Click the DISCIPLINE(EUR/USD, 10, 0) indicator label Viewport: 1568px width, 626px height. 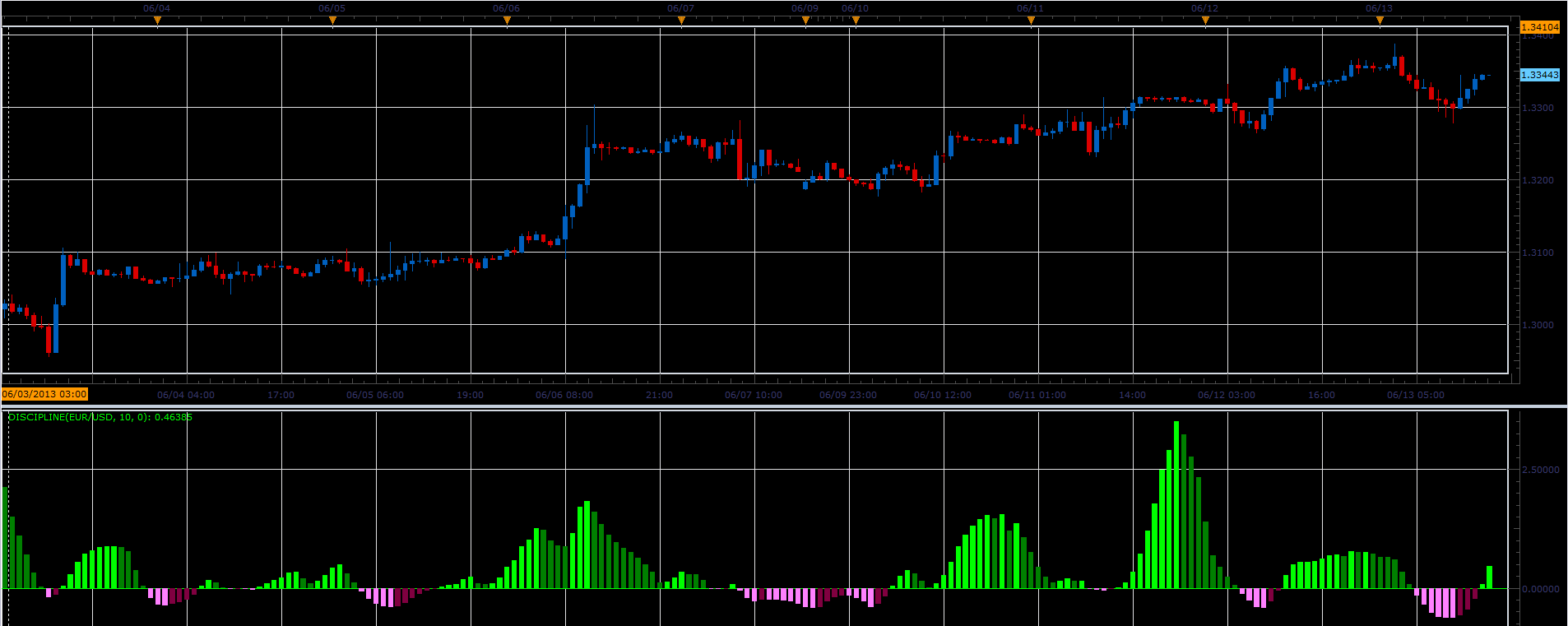pos(100,417)
